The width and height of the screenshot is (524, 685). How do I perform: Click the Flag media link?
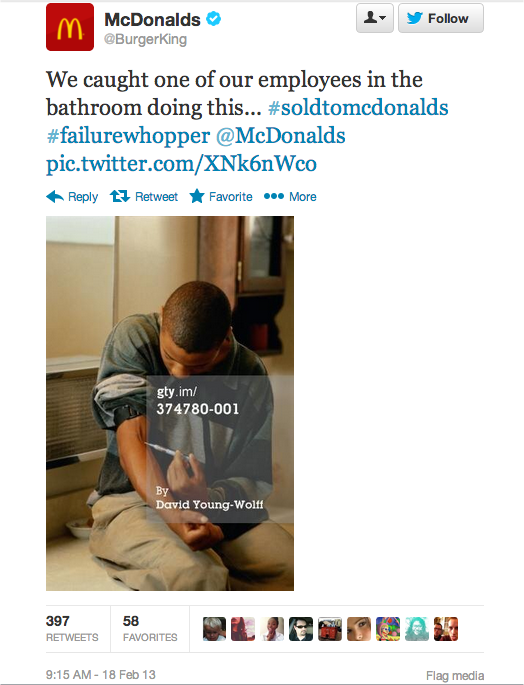[x=455, y=675]
